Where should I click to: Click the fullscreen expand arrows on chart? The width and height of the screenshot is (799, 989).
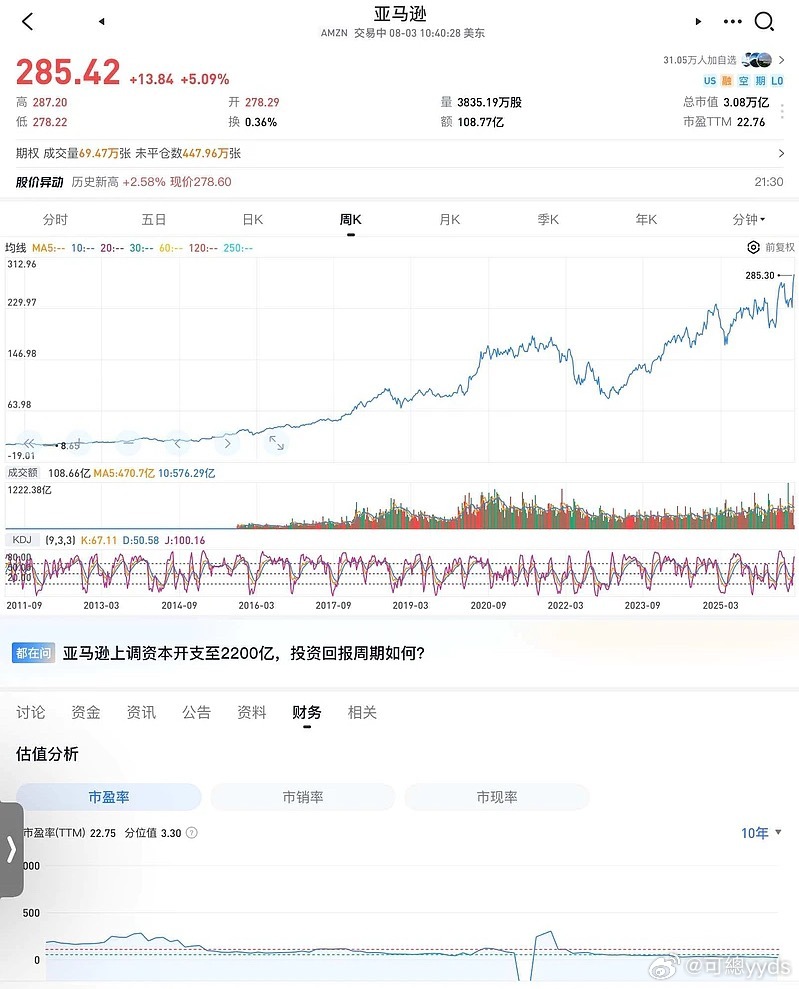[276, 443]
